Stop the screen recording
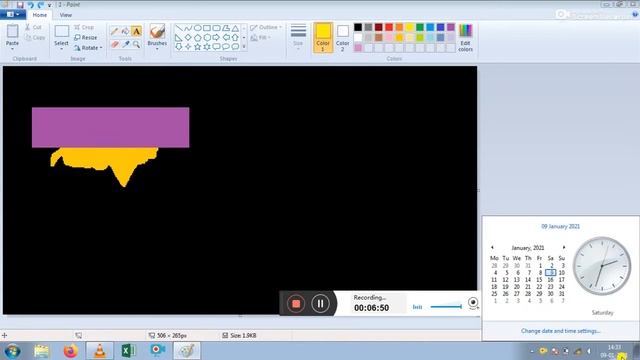640x360 pixels. (x=296, y=304)
